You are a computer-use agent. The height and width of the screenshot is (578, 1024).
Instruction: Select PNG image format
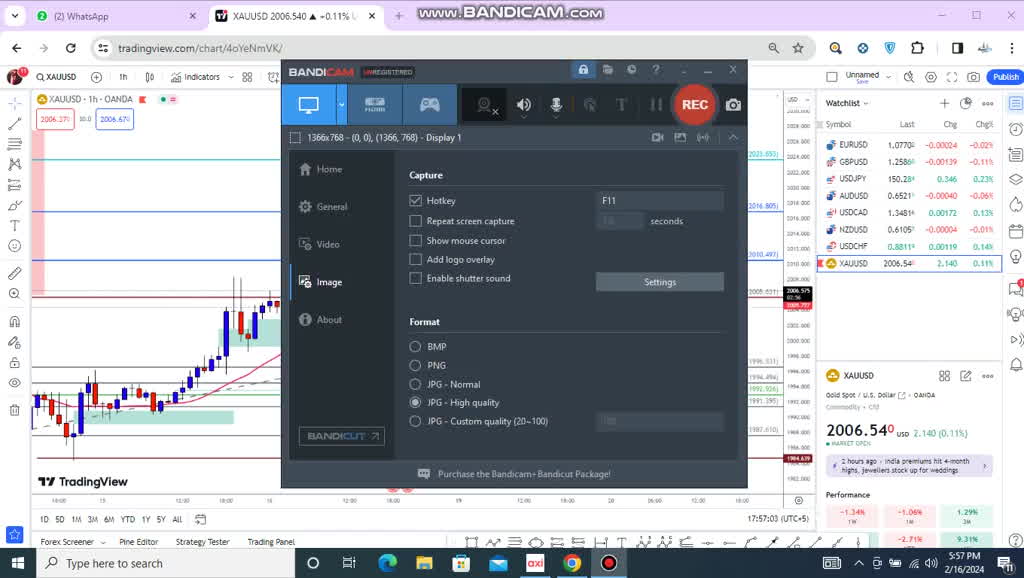point(415,365)
